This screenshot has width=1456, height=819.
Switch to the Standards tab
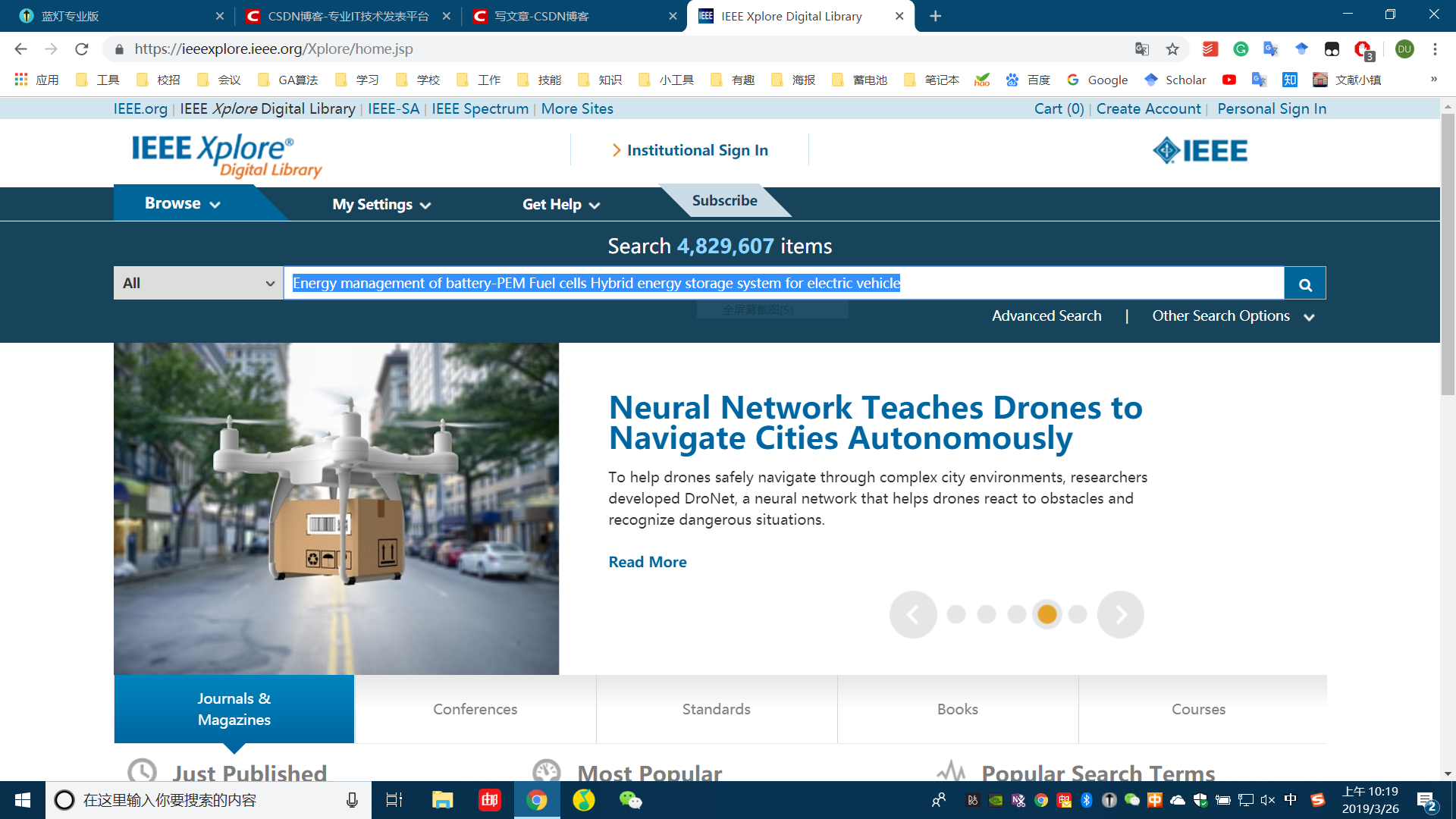coord(716,709)
